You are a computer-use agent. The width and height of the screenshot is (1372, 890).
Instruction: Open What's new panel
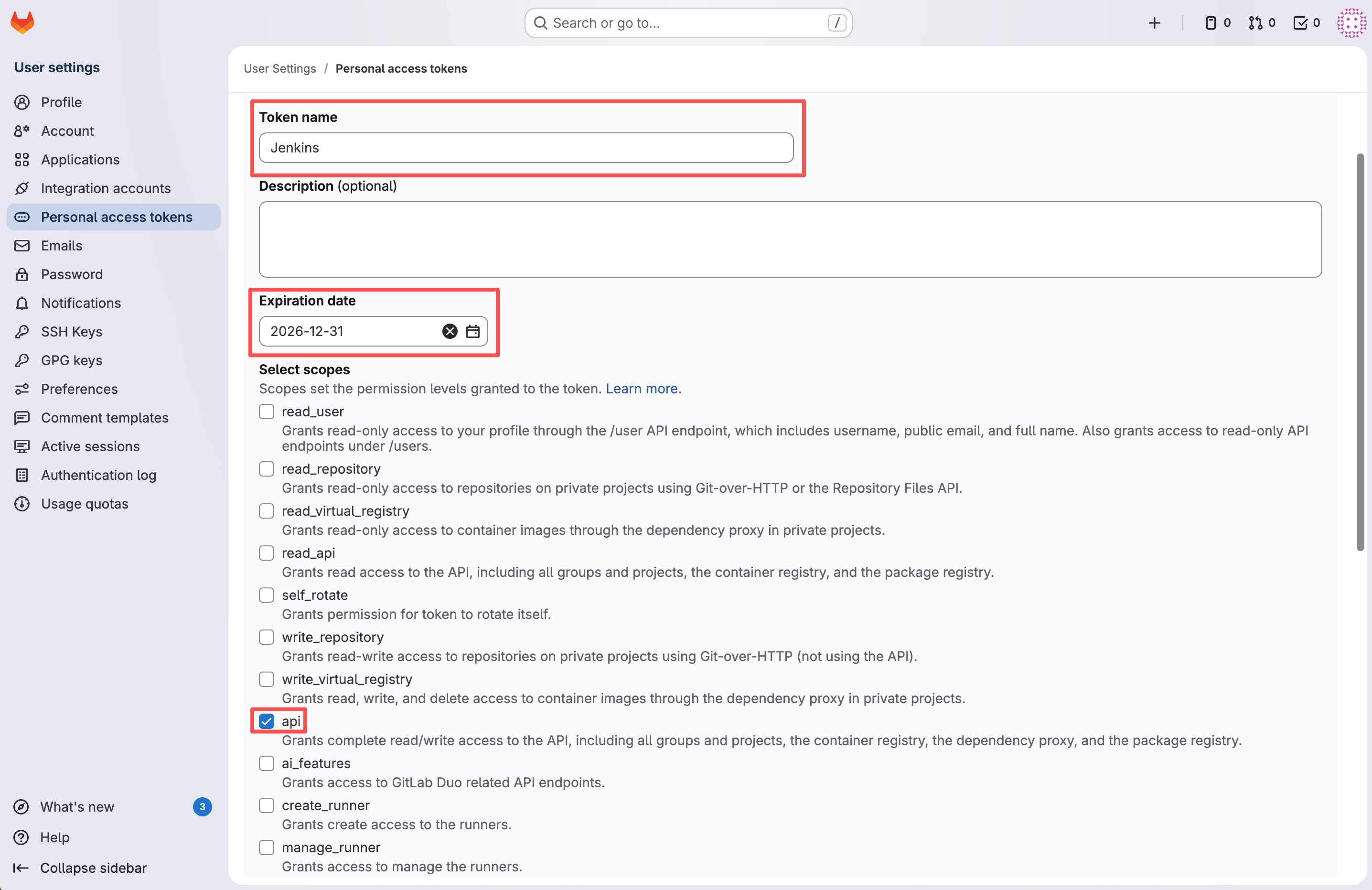(77, 806)
